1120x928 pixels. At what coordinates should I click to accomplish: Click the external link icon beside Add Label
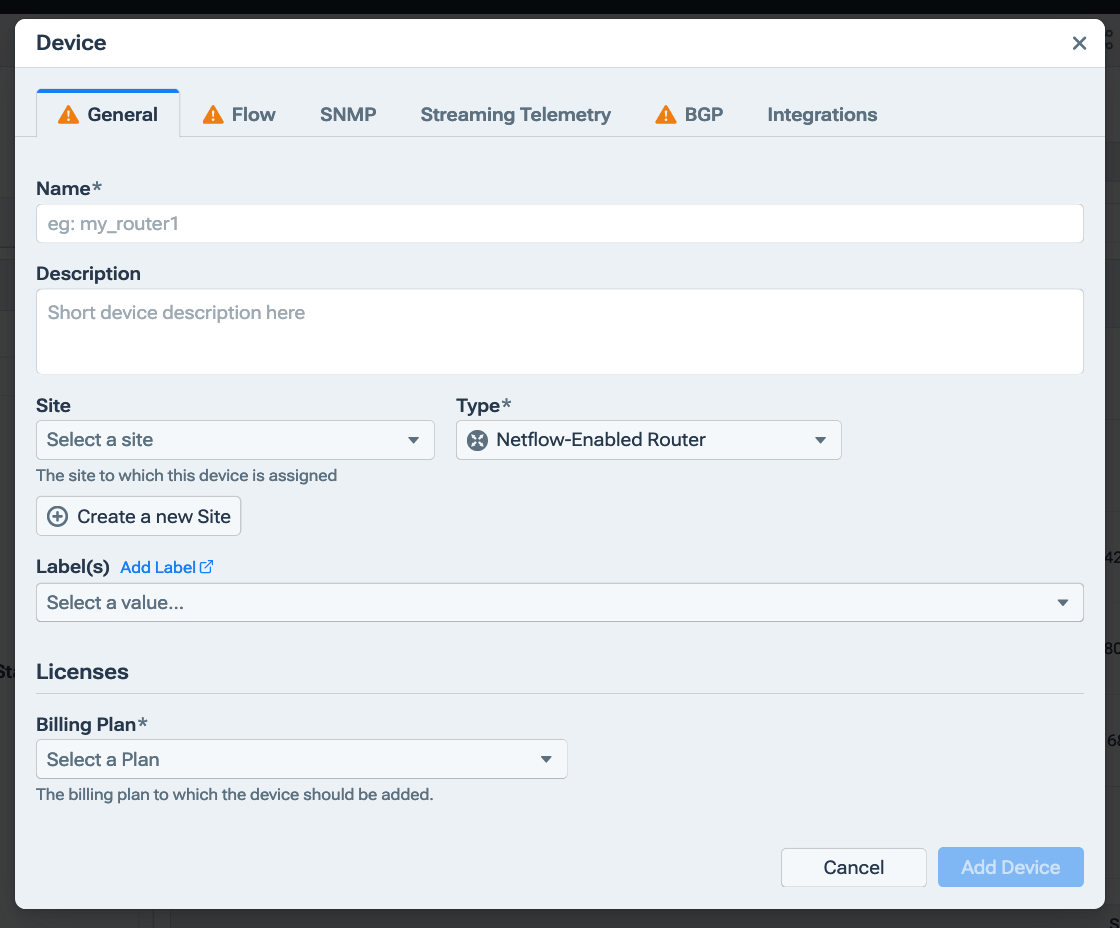point(206,566)
